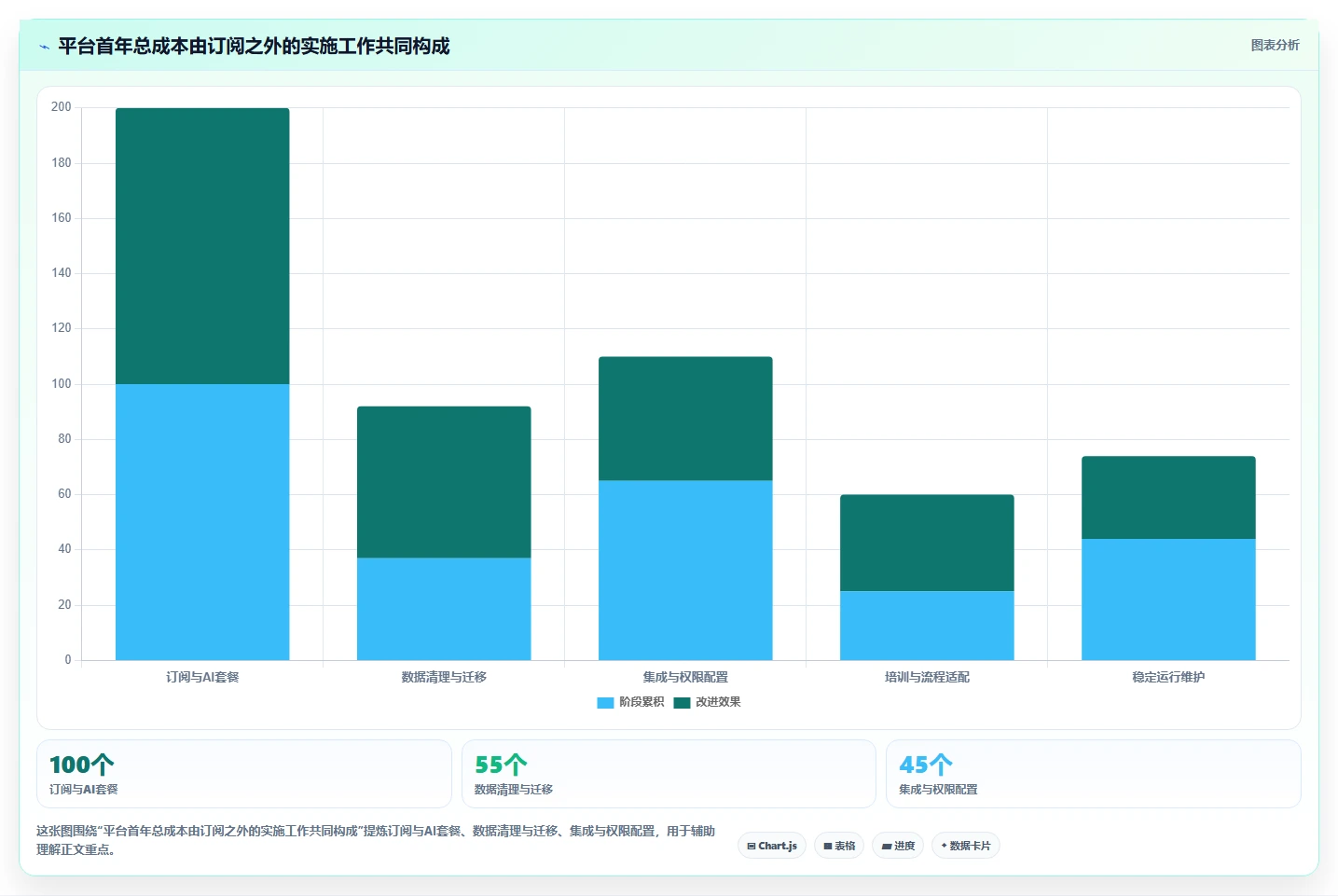Click the y-axis tick label 60

pyautogui.click(x=64, y=494)
